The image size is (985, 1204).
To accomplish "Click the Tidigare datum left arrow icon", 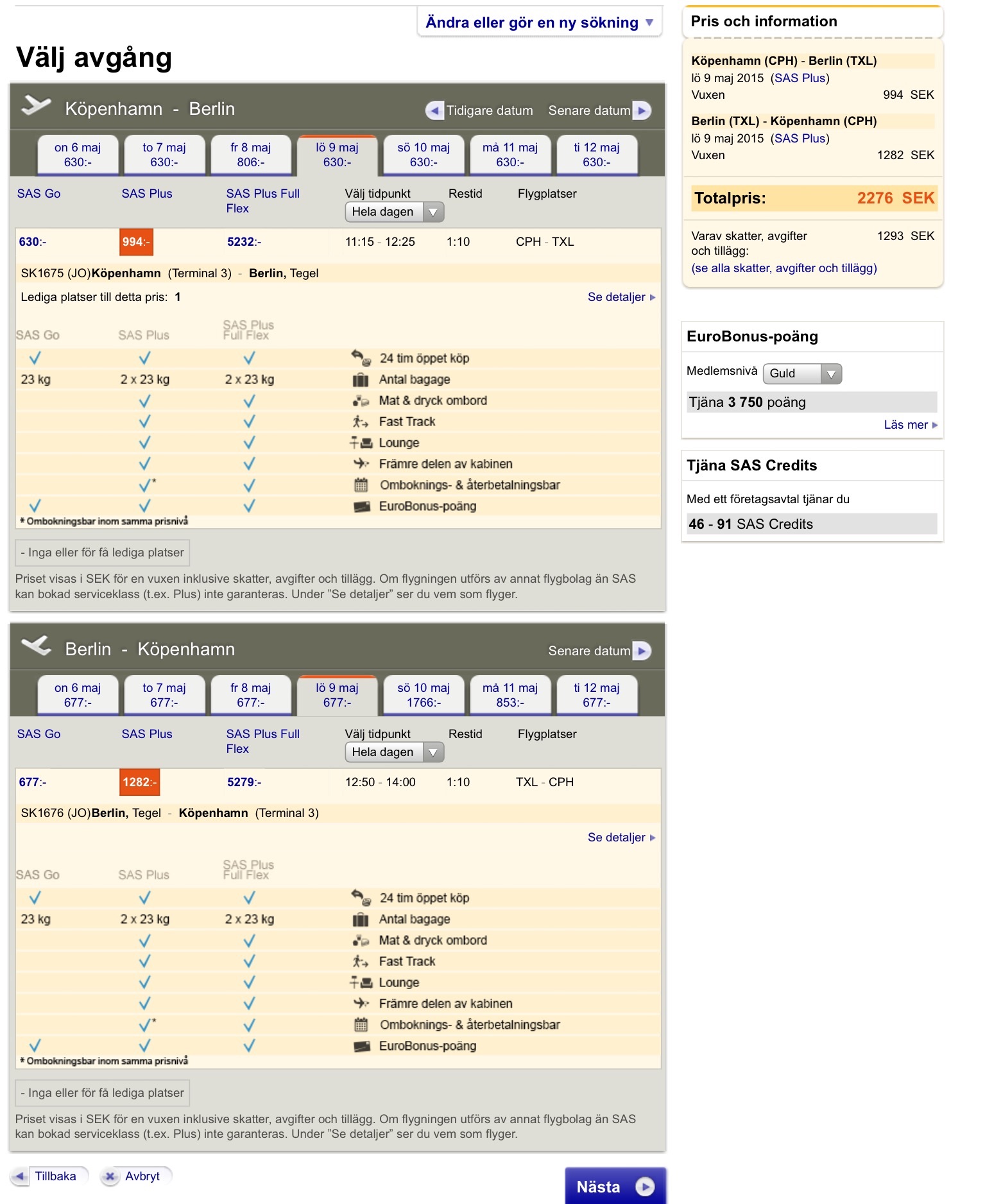I will [x=434, y=110].
